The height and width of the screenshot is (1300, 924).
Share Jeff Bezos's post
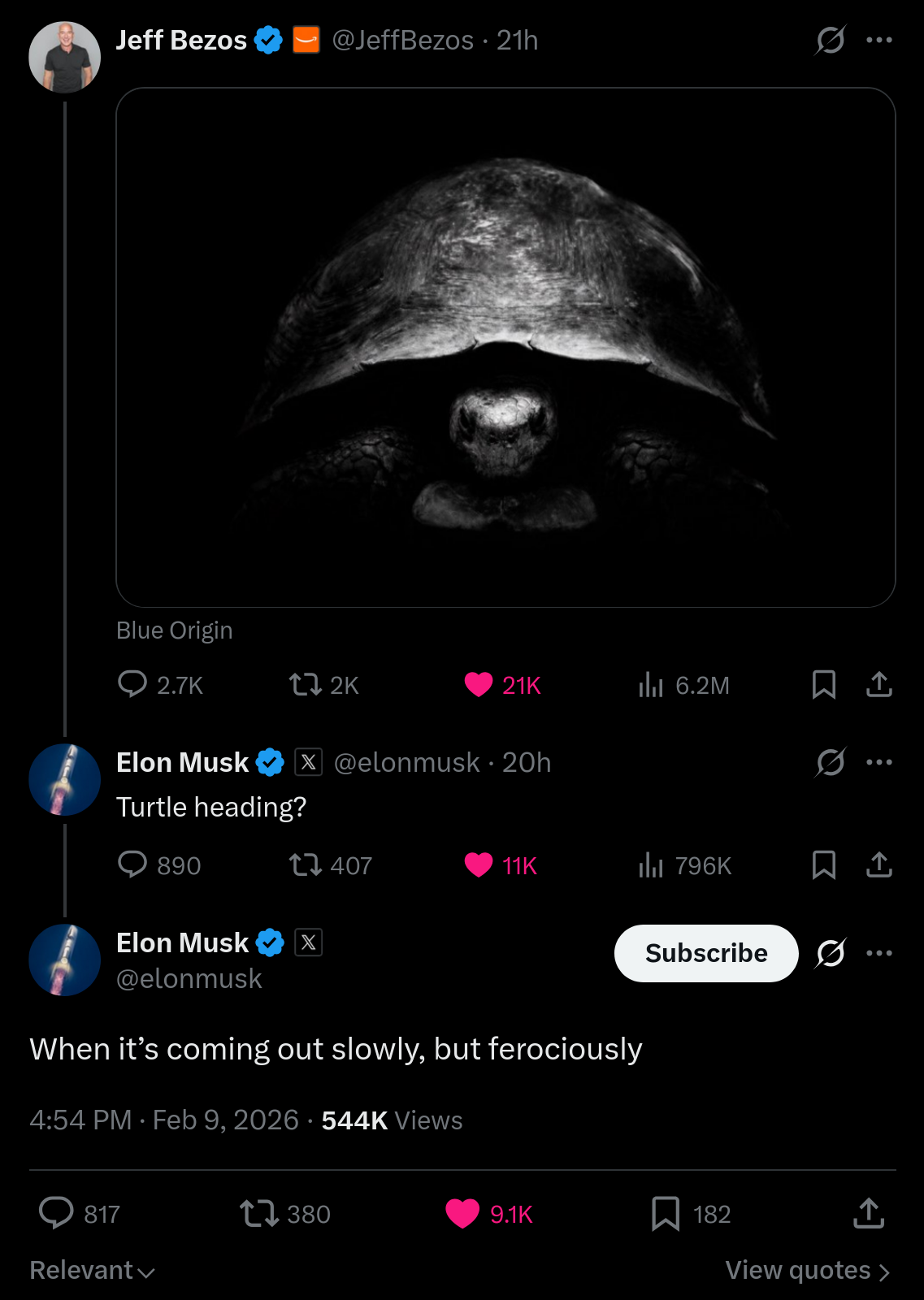[x=878, y=684]
